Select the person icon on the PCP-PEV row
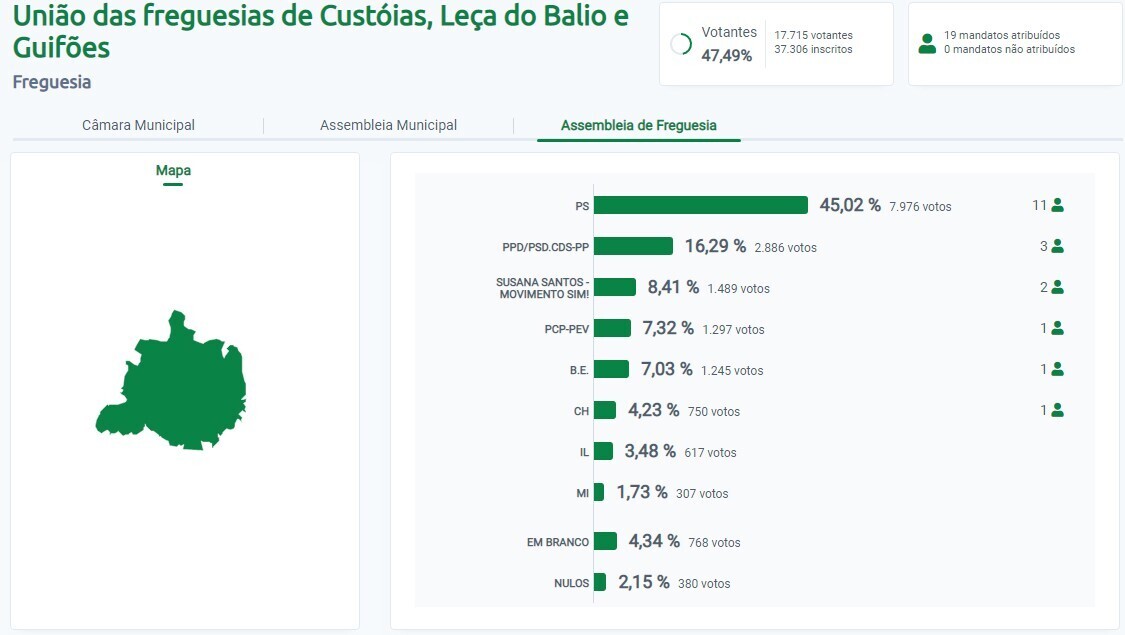The height and width of the screenshot is (635, 1125). click(1057, 327)
